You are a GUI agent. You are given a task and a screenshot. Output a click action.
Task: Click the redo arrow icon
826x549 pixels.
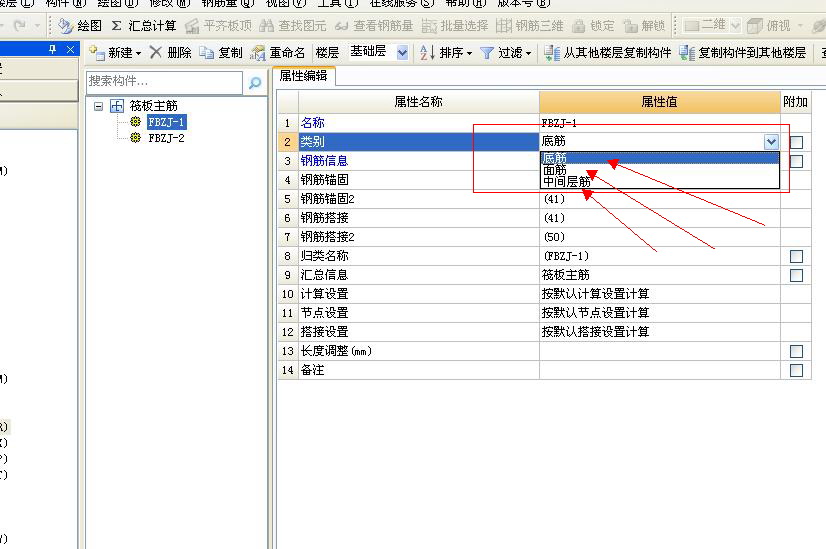click(x=19, y=25)
